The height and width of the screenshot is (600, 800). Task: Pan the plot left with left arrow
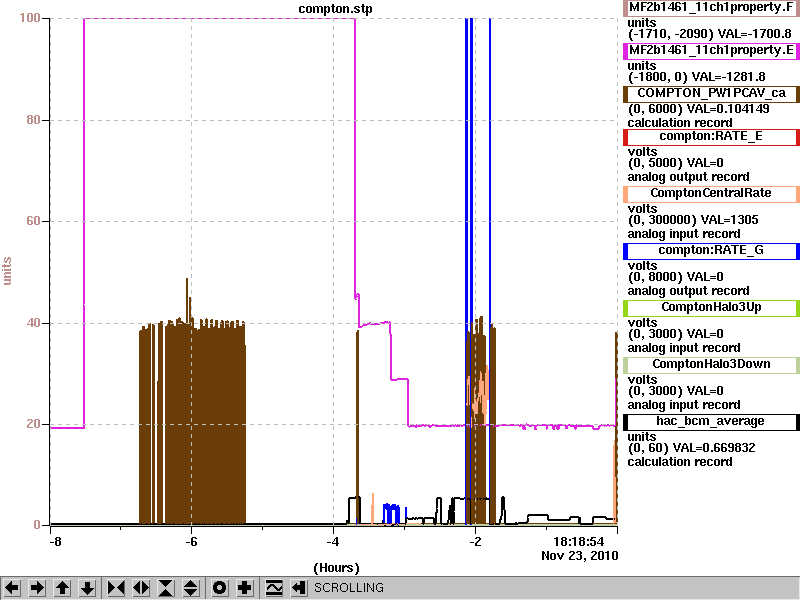(12, 588)
